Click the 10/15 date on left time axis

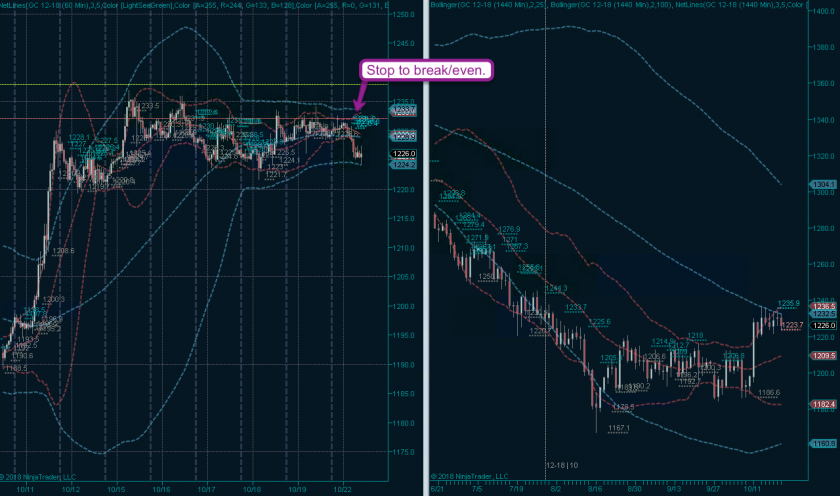116,489
